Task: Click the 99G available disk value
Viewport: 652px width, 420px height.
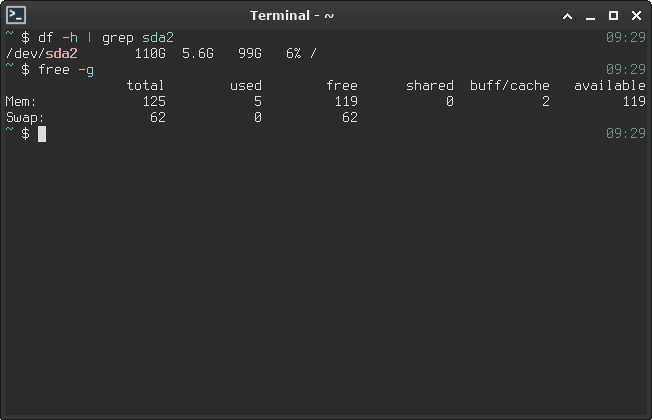Action: coord(249,53)
